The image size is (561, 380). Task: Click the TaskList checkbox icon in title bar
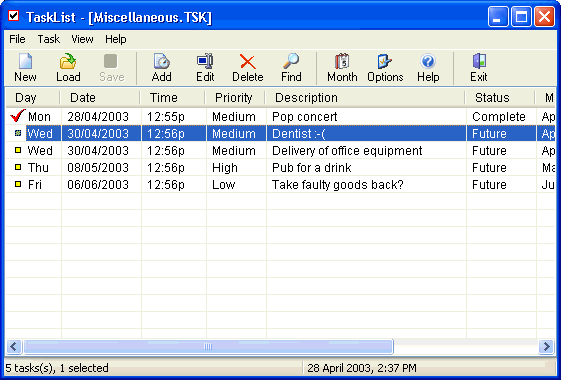coord(14,16)
